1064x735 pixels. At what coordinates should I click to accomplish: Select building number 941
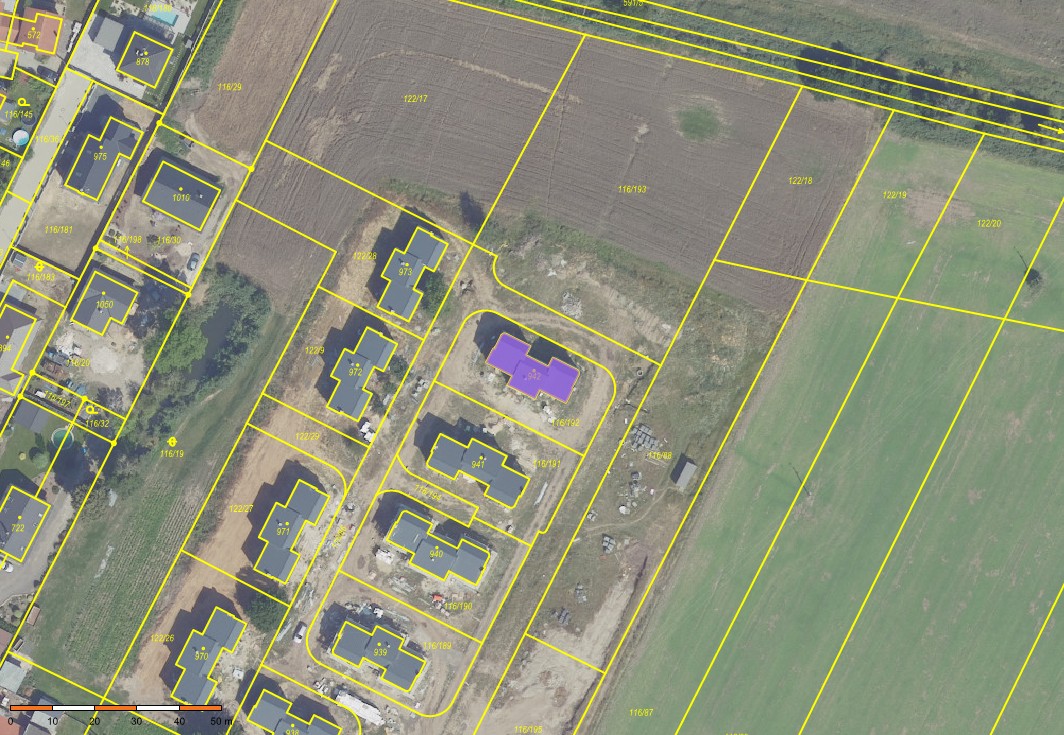point(478,464)
